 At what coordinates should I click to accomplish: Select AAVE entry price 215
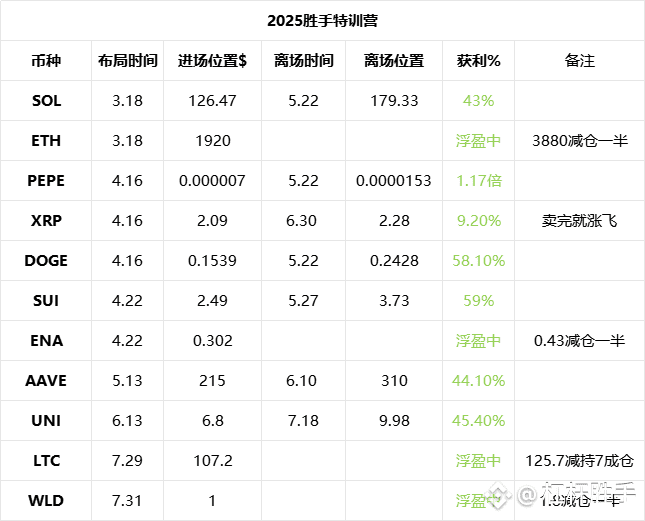click(212, 381)
